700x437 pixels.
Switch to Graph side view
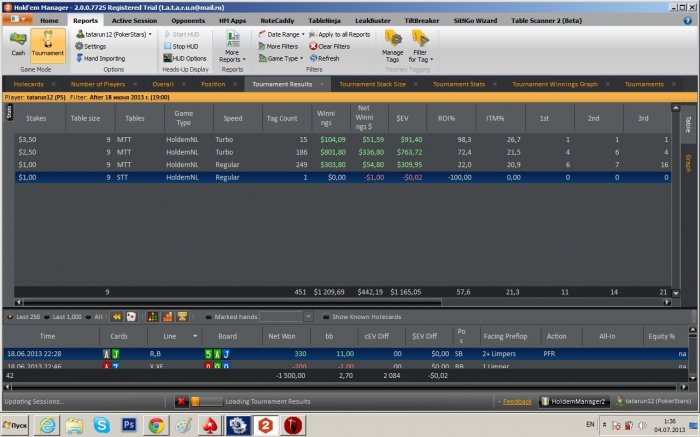(x=688, y=164)
